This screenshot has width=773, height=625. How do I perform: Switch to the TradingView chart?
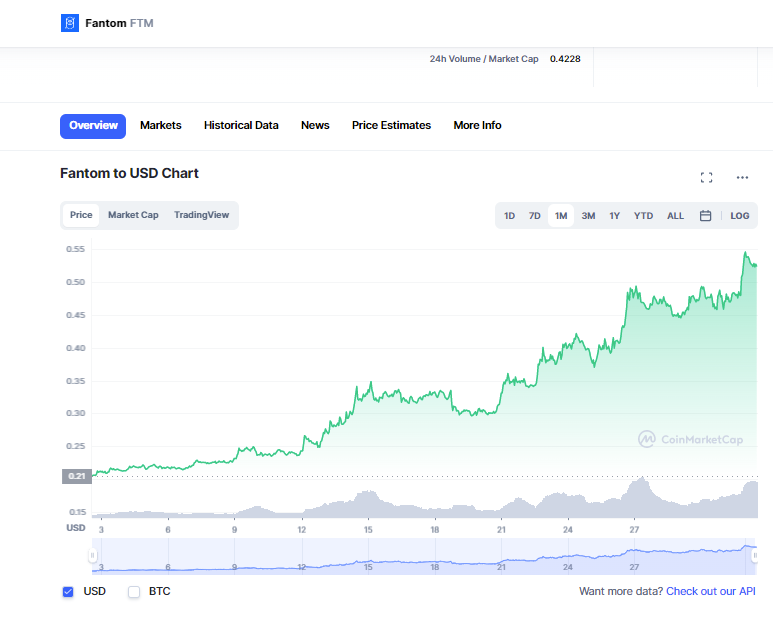click(x=202, y=215)
